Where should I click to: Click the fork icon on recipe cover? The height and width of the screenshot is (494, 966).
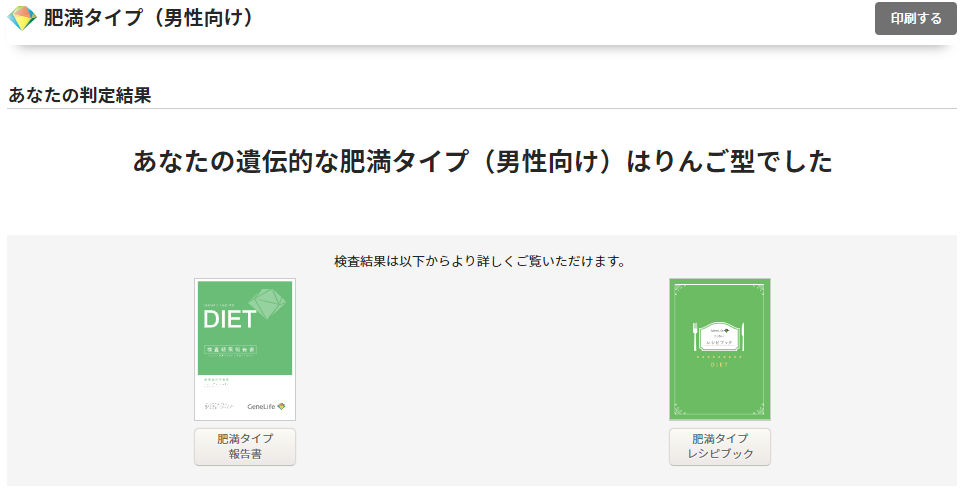tap(696, 336)
